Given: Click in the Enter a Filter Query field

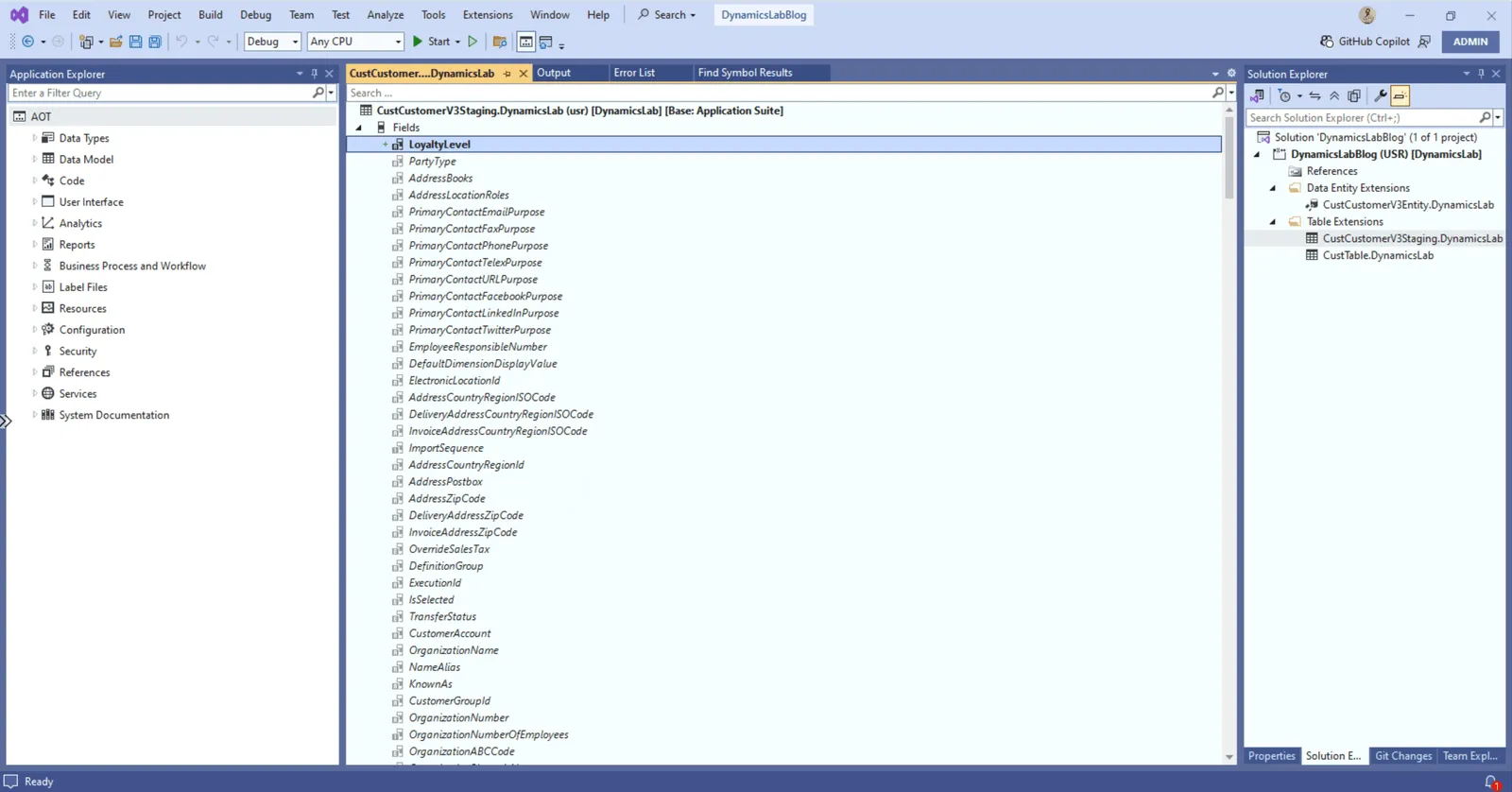Looking at the screenshot, I should tap(160, 93).
